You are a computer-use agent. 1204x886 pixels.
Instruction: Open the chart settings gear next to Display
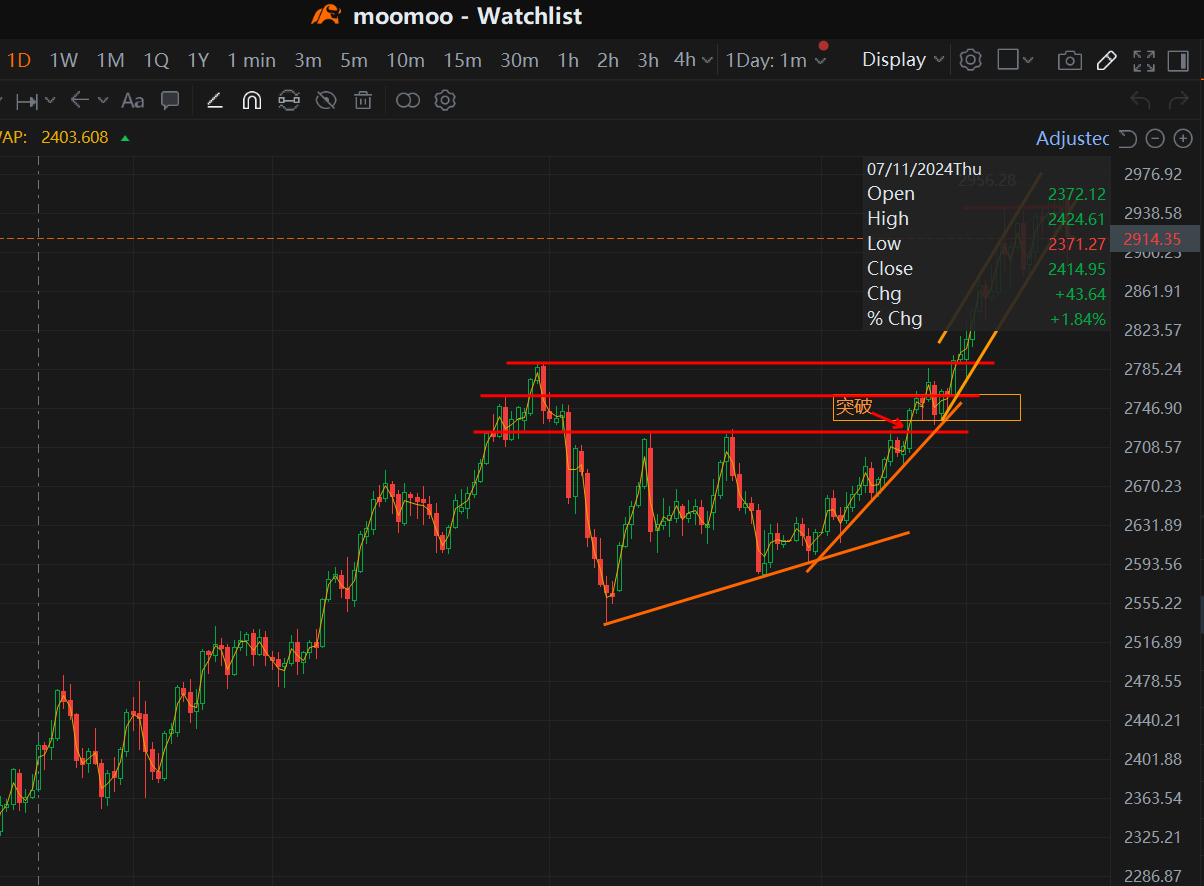tap(970, 60)
